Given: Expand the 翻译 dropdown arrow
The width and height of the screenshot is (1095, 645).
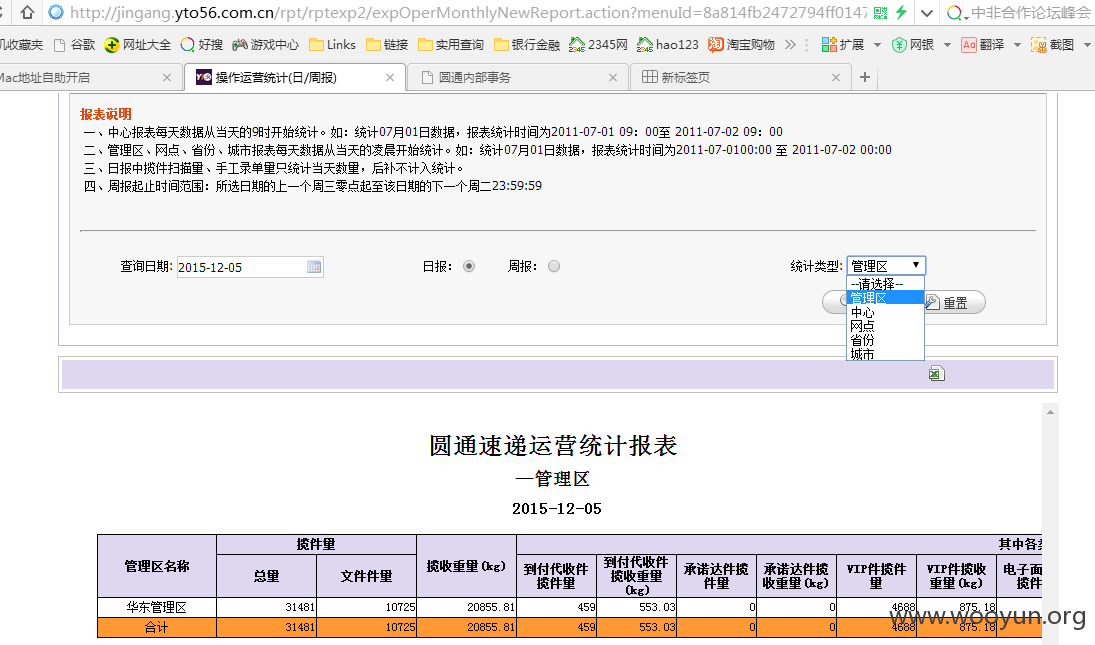Looking at the screenshot, I should point(1017,45).
